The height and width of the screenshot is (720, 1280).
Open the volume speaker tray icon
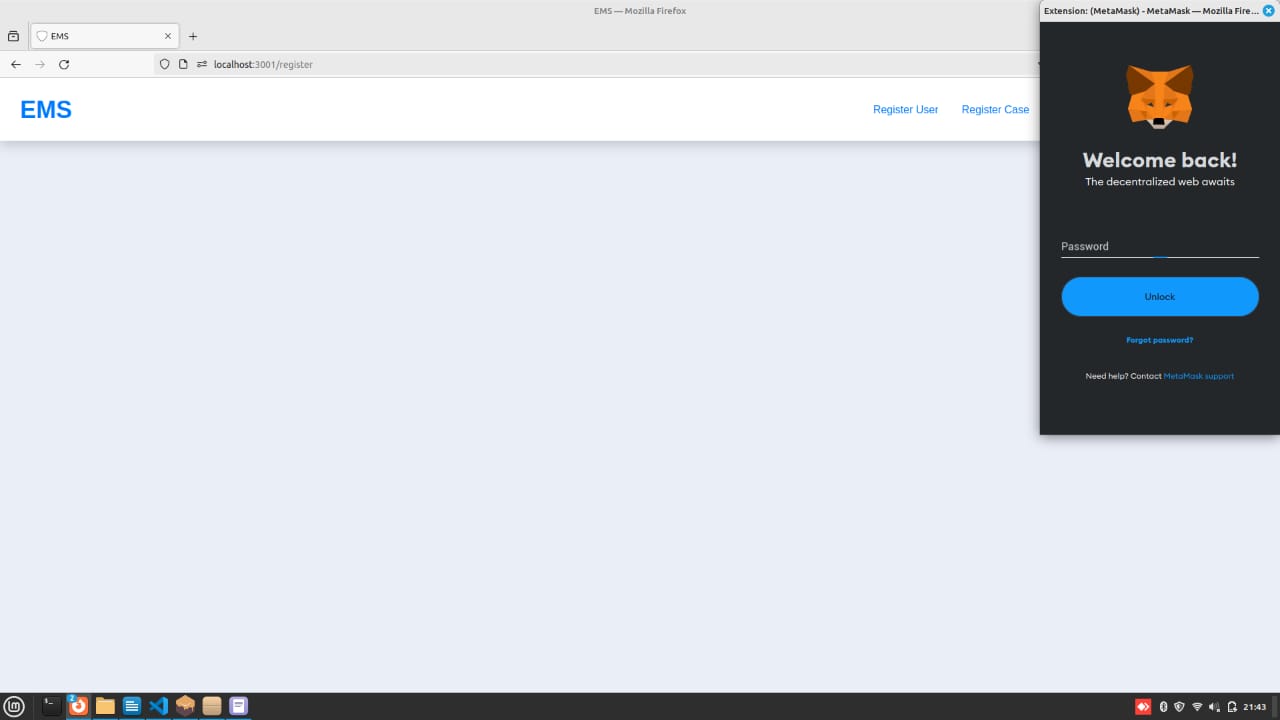[1214, 707]
